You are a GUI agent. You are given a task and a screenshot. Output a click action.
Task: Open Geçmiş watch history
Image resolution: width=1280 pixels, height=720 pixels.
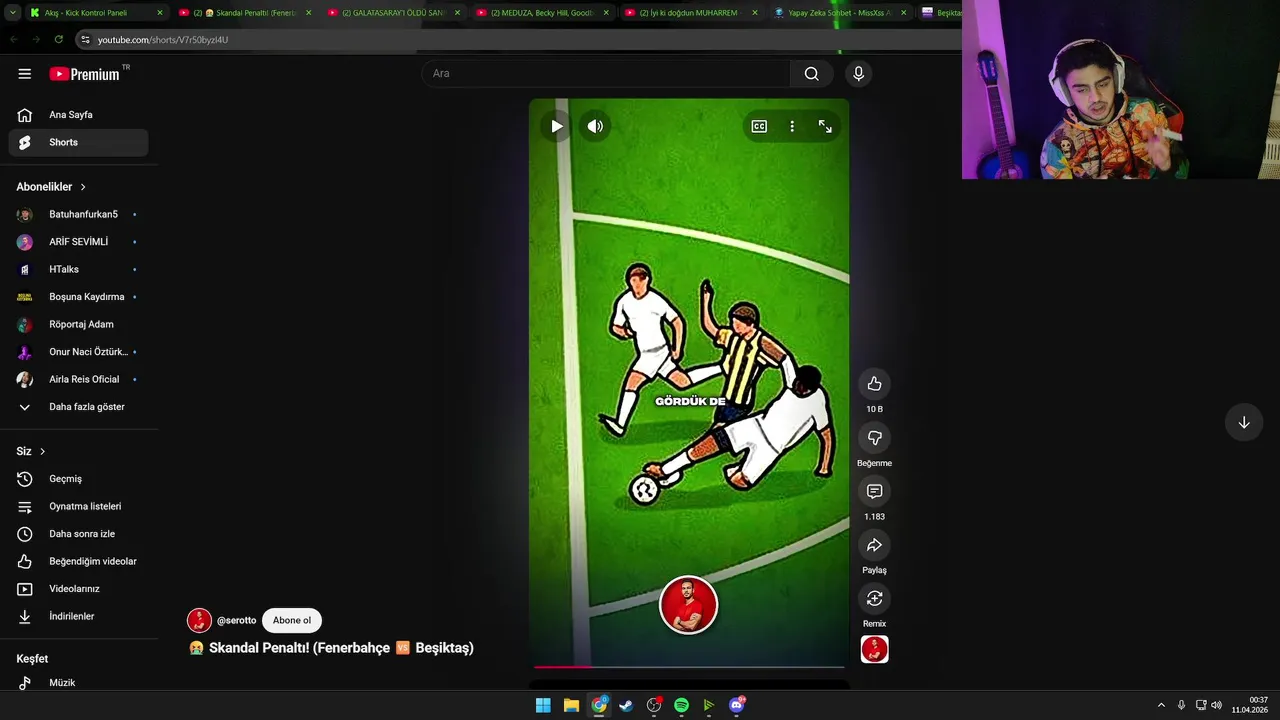tap(78, 479)
